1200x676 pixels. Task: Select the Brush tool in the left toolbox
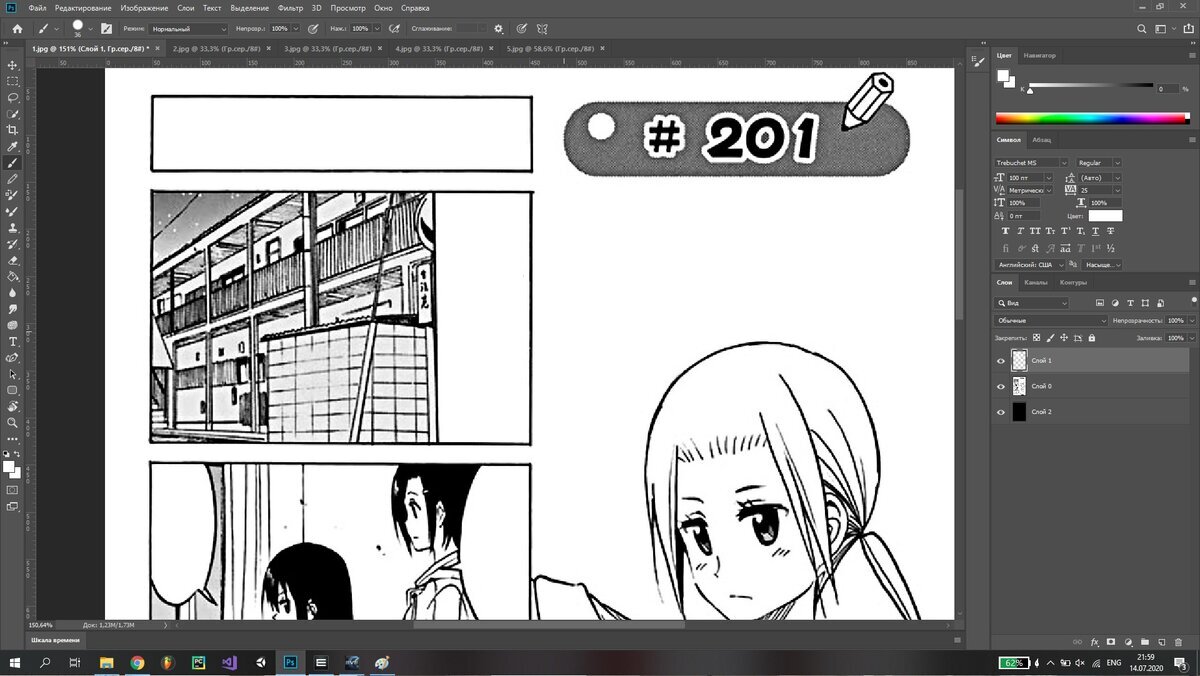[13, 162]
